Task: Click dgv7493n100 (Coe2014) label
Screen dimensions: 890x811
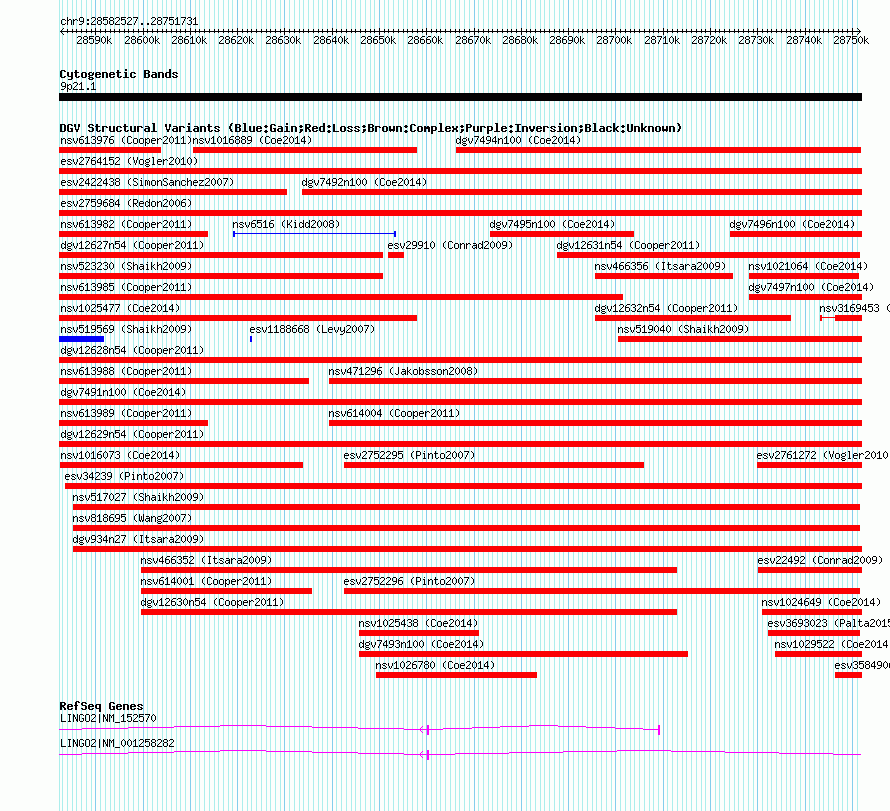Action: point(421,644)
